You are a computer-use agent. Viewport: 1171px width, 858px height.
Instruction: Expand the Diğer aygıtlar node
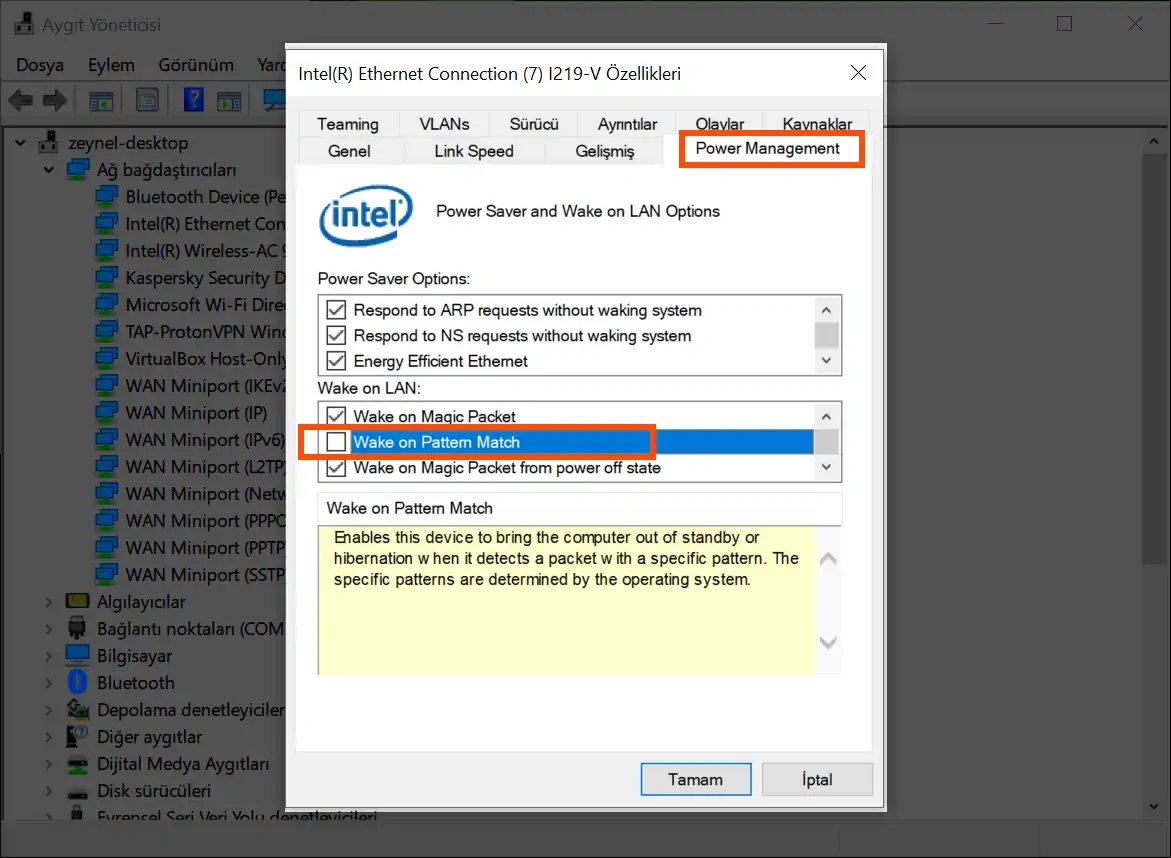49,736
